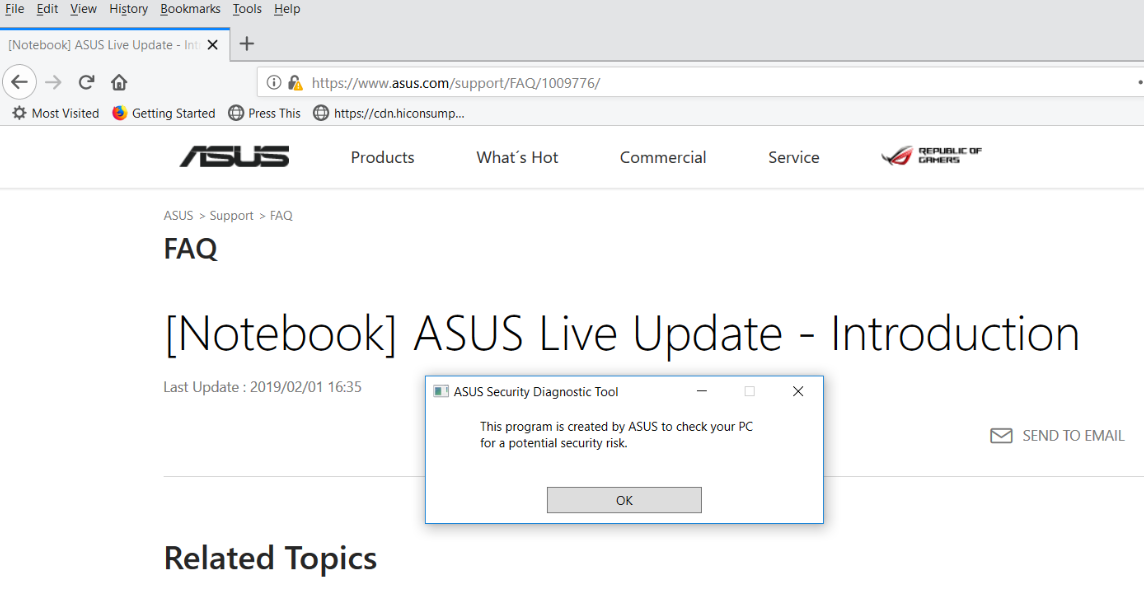Open the Getting Started bookmark

[x=164, y=113]
